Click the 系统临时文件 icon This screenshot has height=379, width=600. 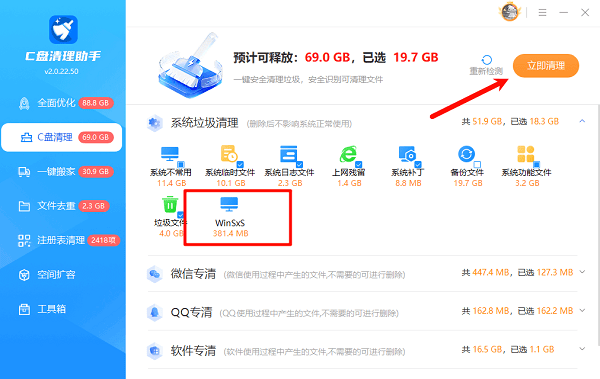pos(229,154)
